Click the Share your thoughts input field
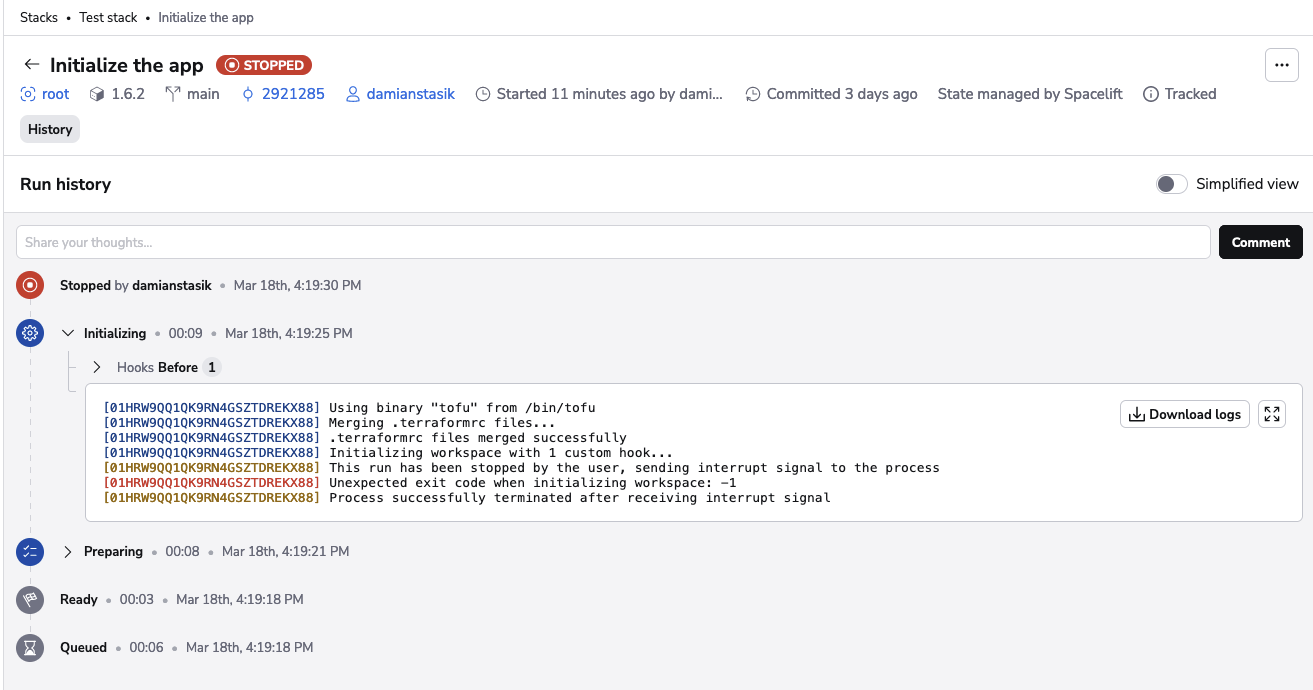The width and height of the screenshot is (1313, 690). 400,241
